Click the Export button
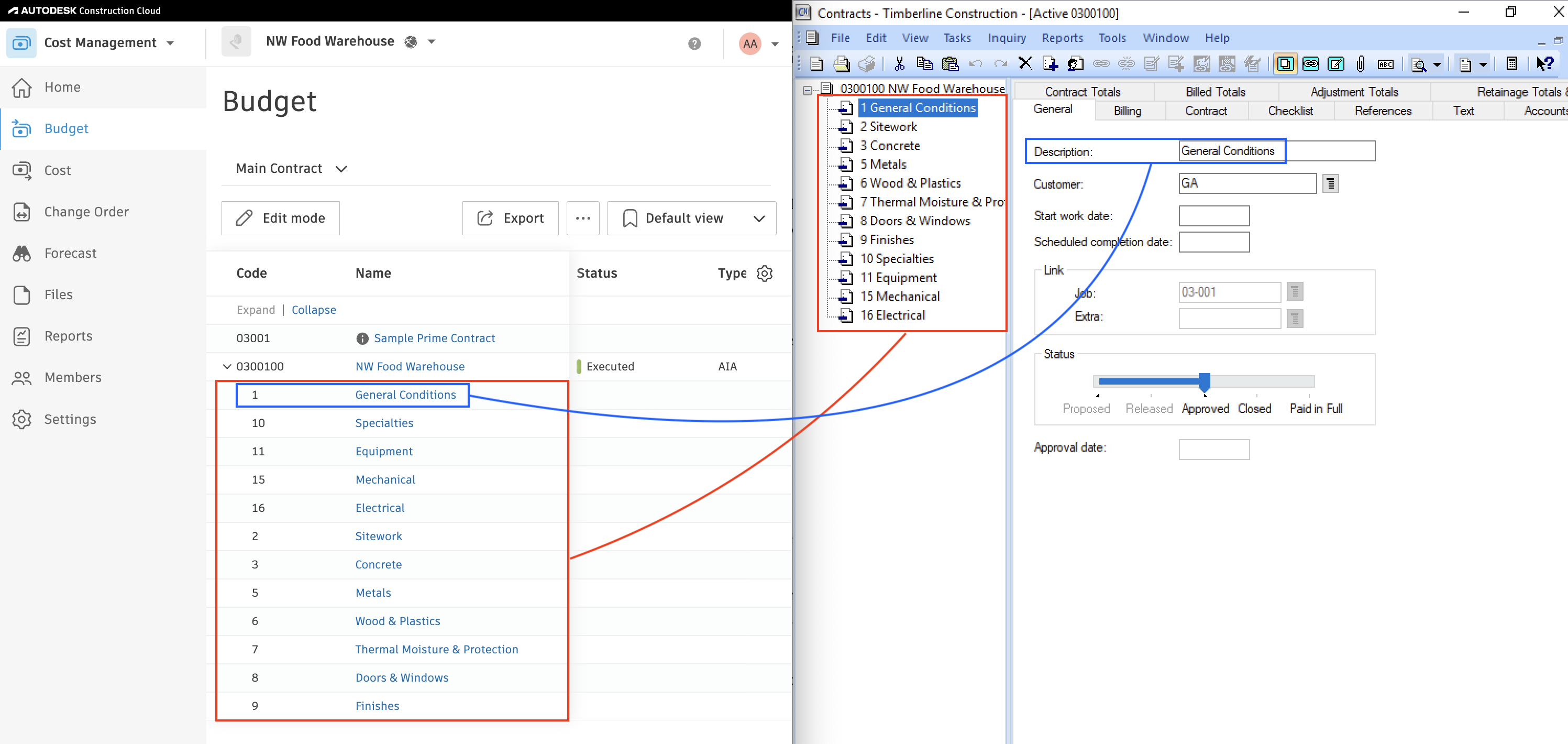 510,218
